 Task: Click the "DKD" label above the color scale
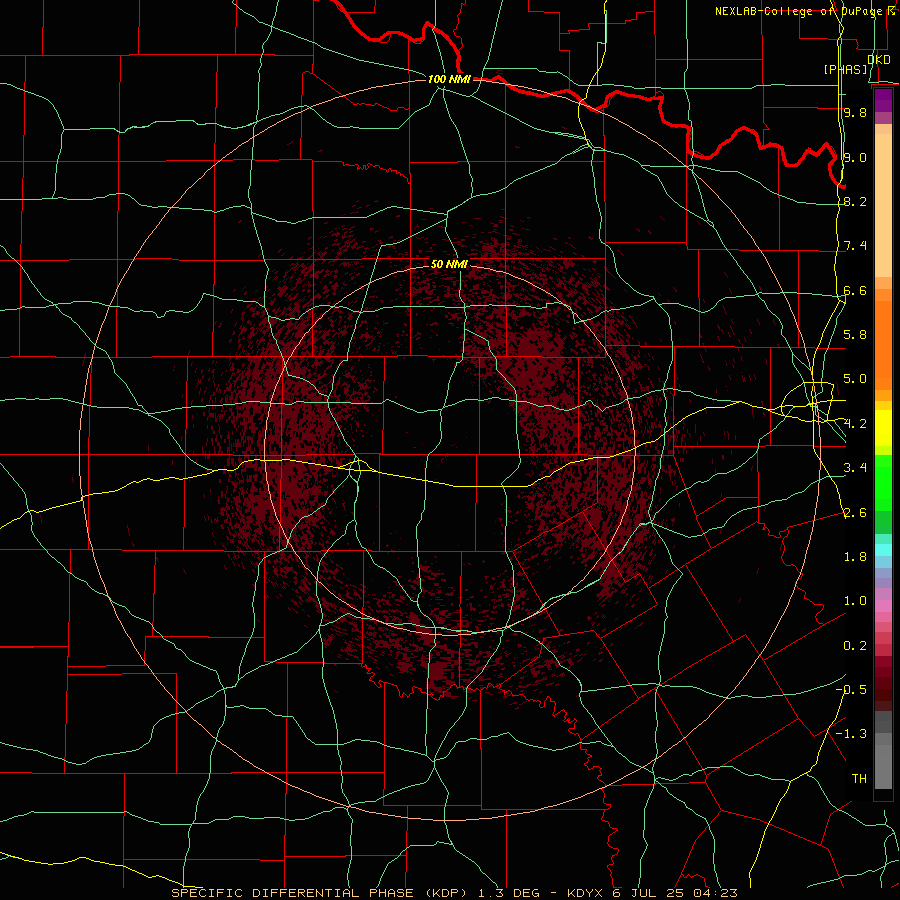click(x=879, y=60)
